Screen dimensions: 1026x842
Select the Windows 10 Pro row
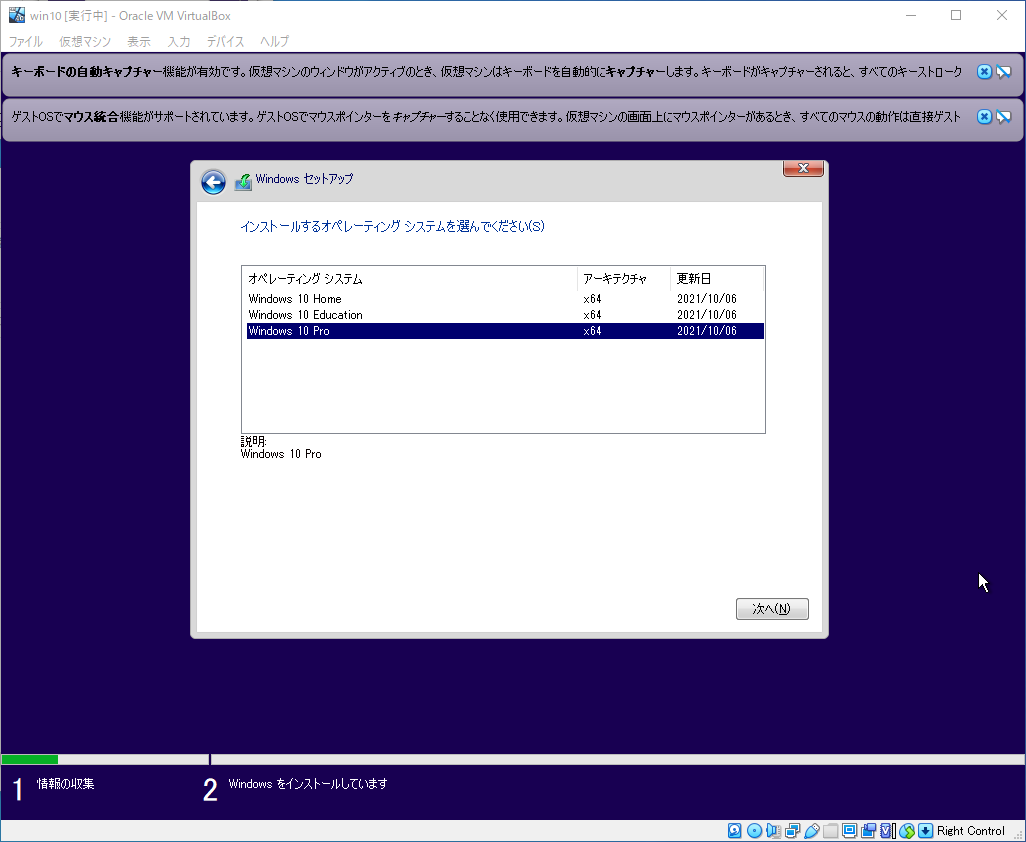[505, 331]
